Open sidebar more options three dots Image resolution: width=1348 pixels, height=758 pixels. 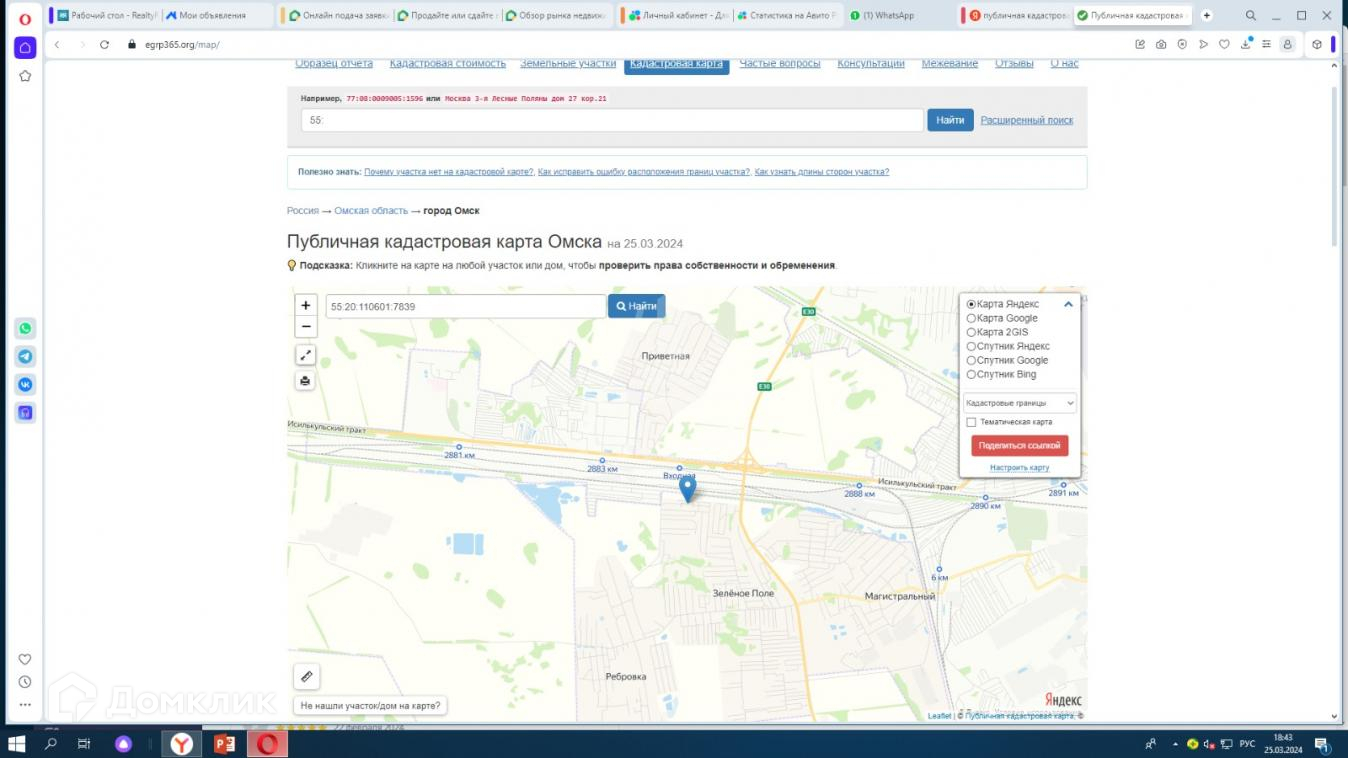point(25,705)
